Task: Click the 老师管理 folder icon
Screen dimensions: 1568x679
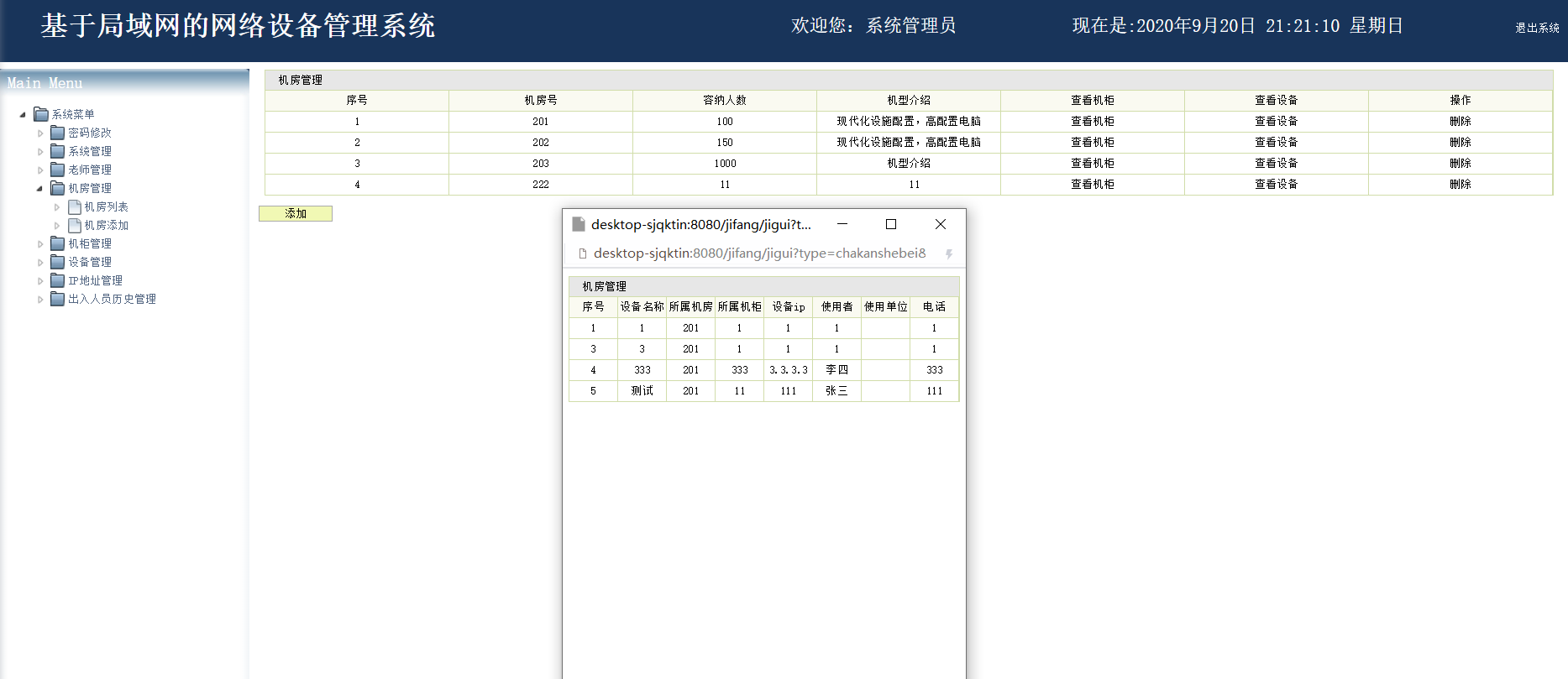Action: (57, 170)
